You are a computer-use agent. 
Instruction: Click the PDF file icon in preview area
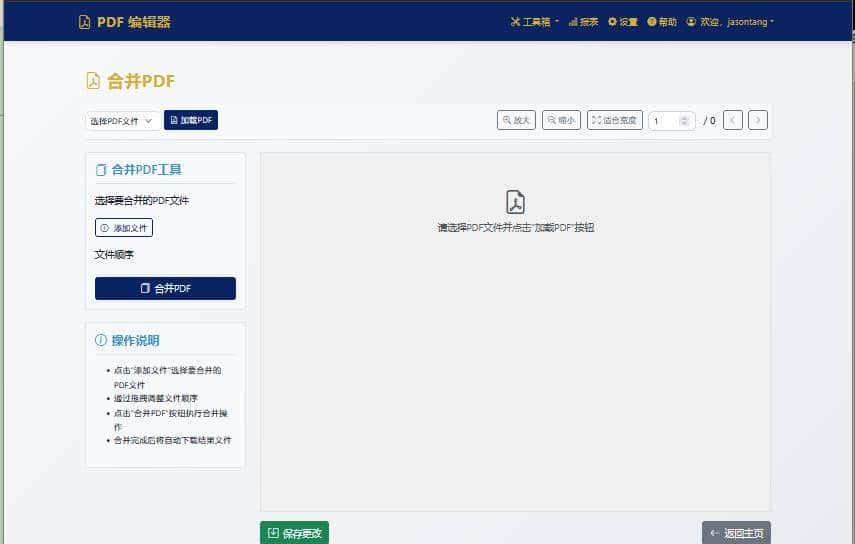[x=515, y=202]
